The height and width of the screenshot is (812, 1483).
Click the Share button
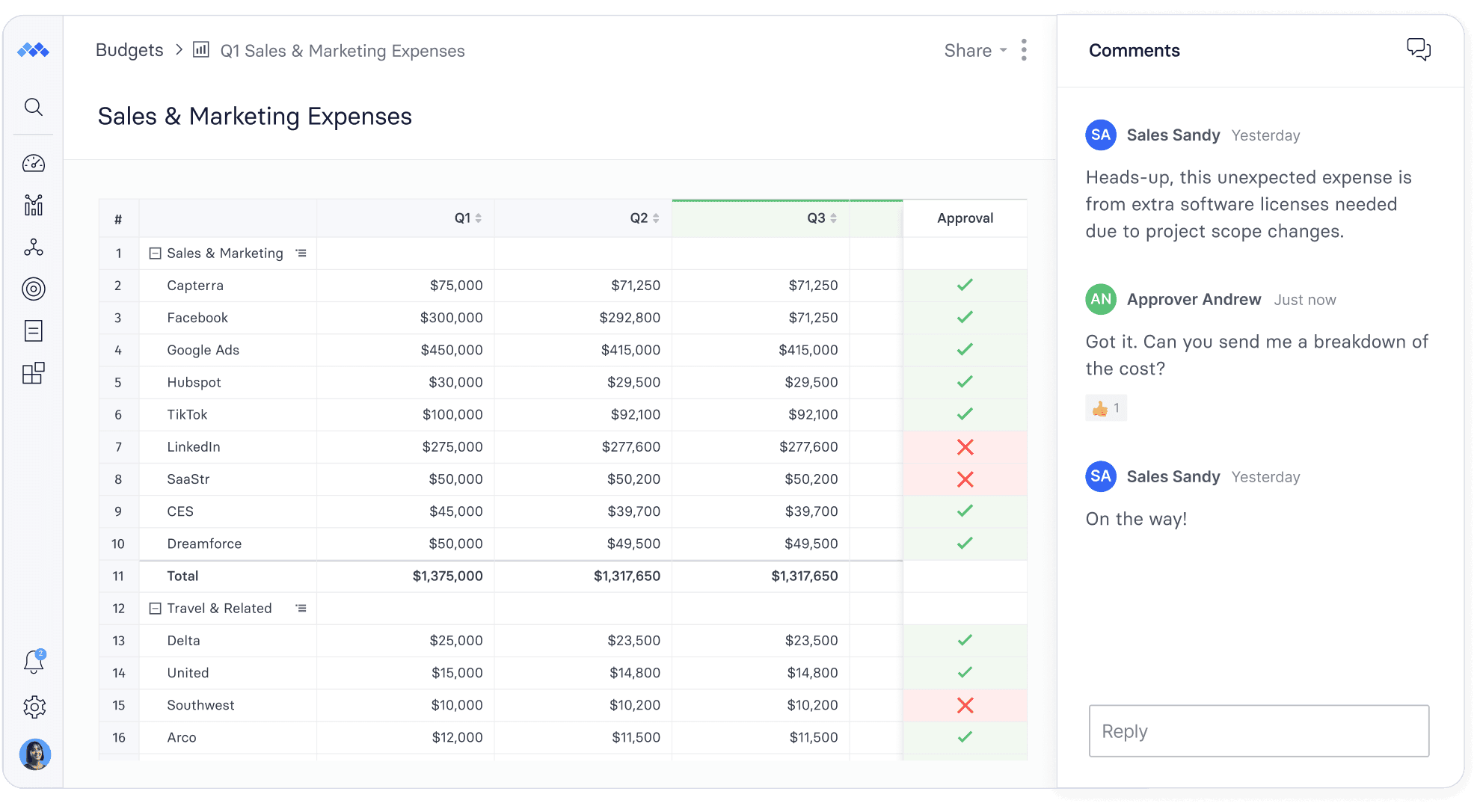point(968,50)
